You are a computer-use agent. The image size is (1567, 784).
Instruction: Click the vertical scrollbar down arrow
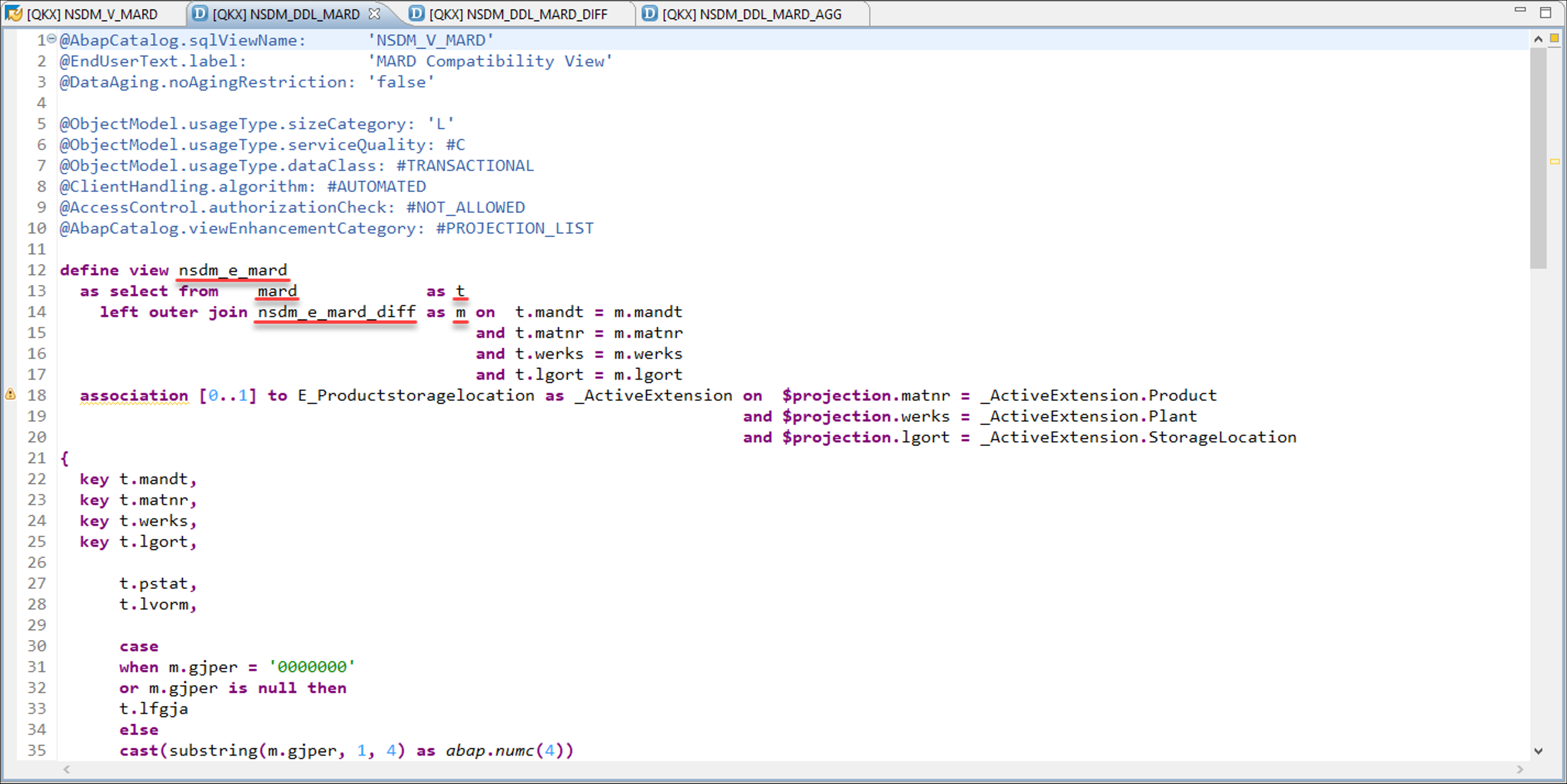[x=1538, y=751]
